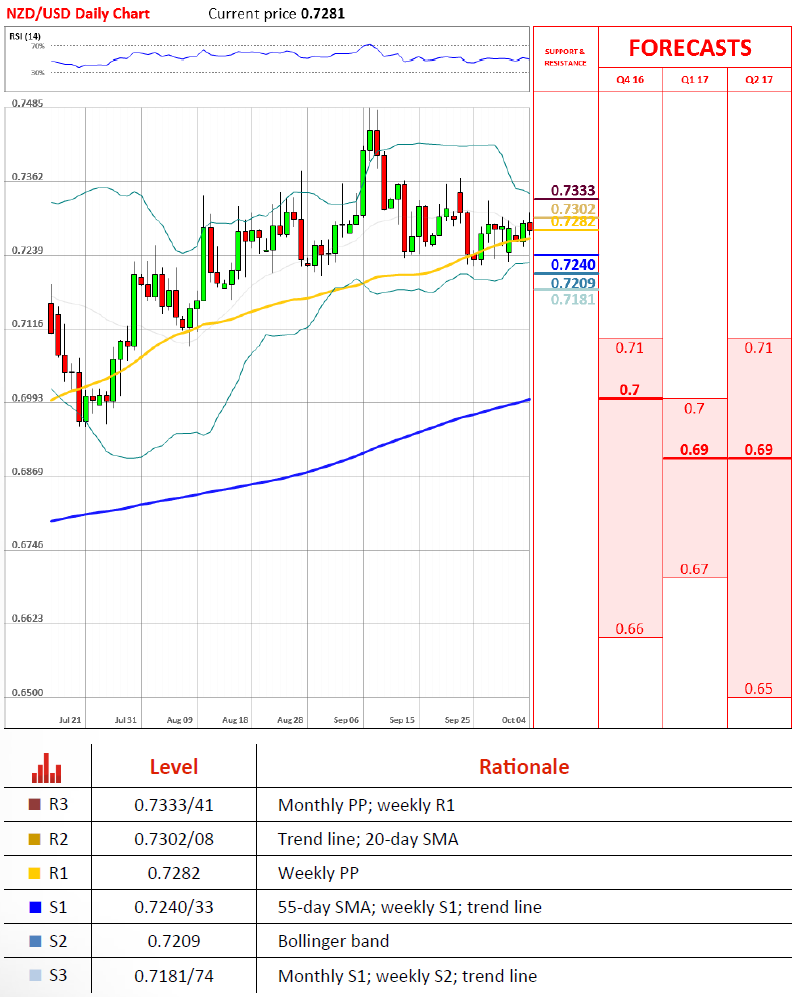
Task: Select the Q2 17 forecast column header
Action: (759, 80)
